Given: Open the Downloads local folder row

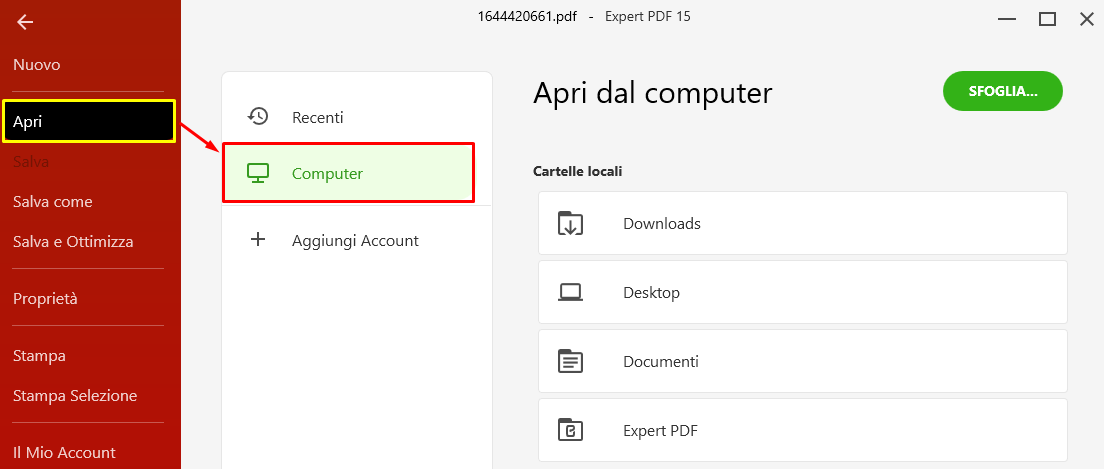Looking at the screenshot, I should (x=803, y=223).
